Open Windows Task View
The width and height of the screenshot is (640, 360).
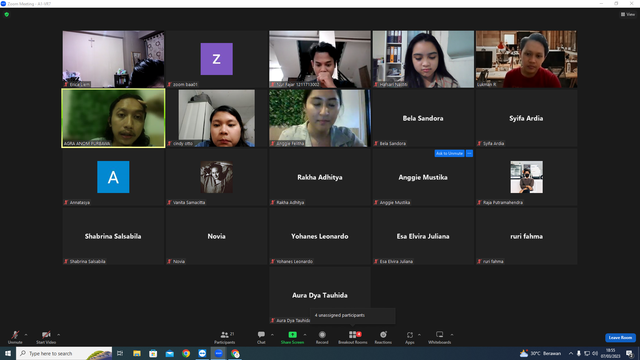(x=120, y=353)
